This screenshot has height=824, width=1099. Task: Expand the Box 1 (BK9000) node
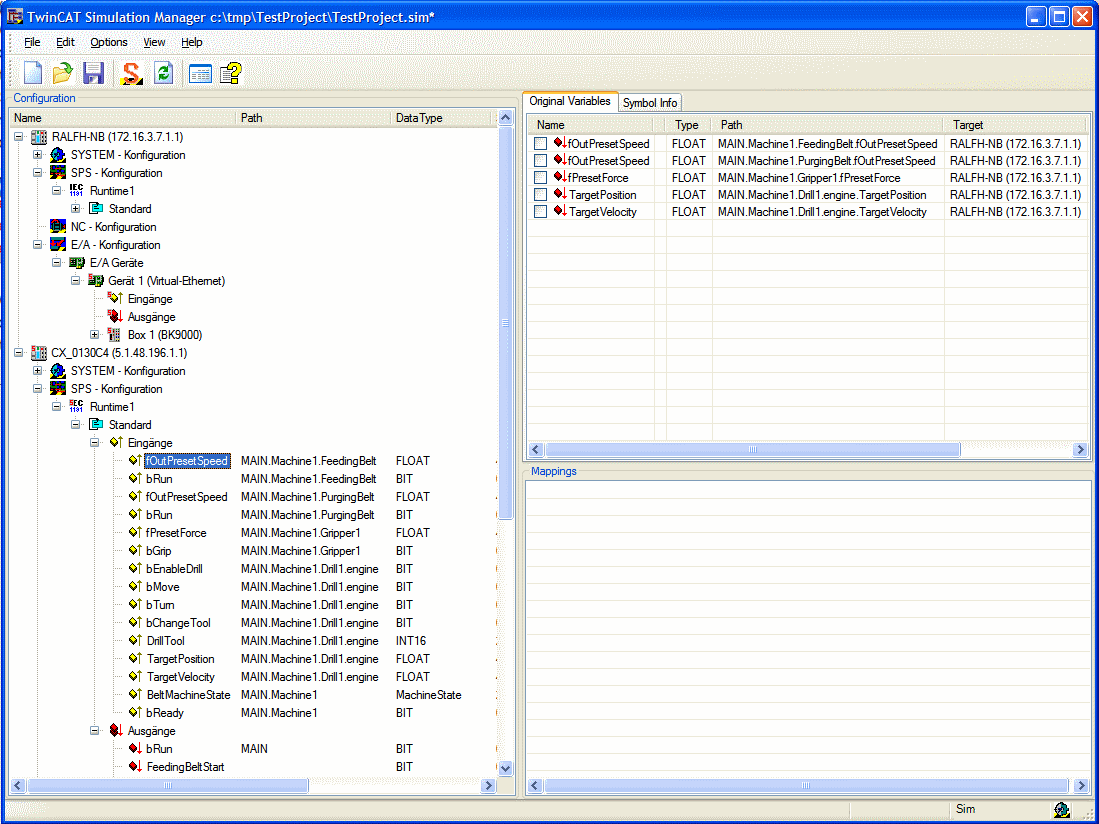point(95,335)
